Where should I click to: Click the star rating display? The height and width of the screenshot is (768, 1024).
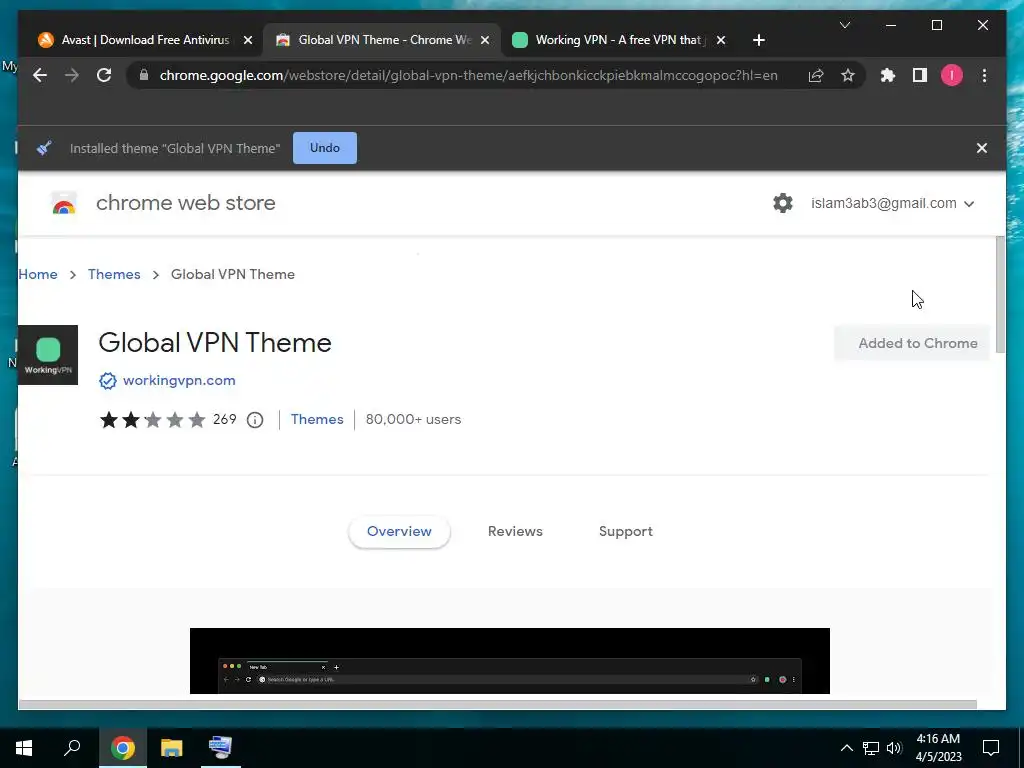click(x=152, y=419)
